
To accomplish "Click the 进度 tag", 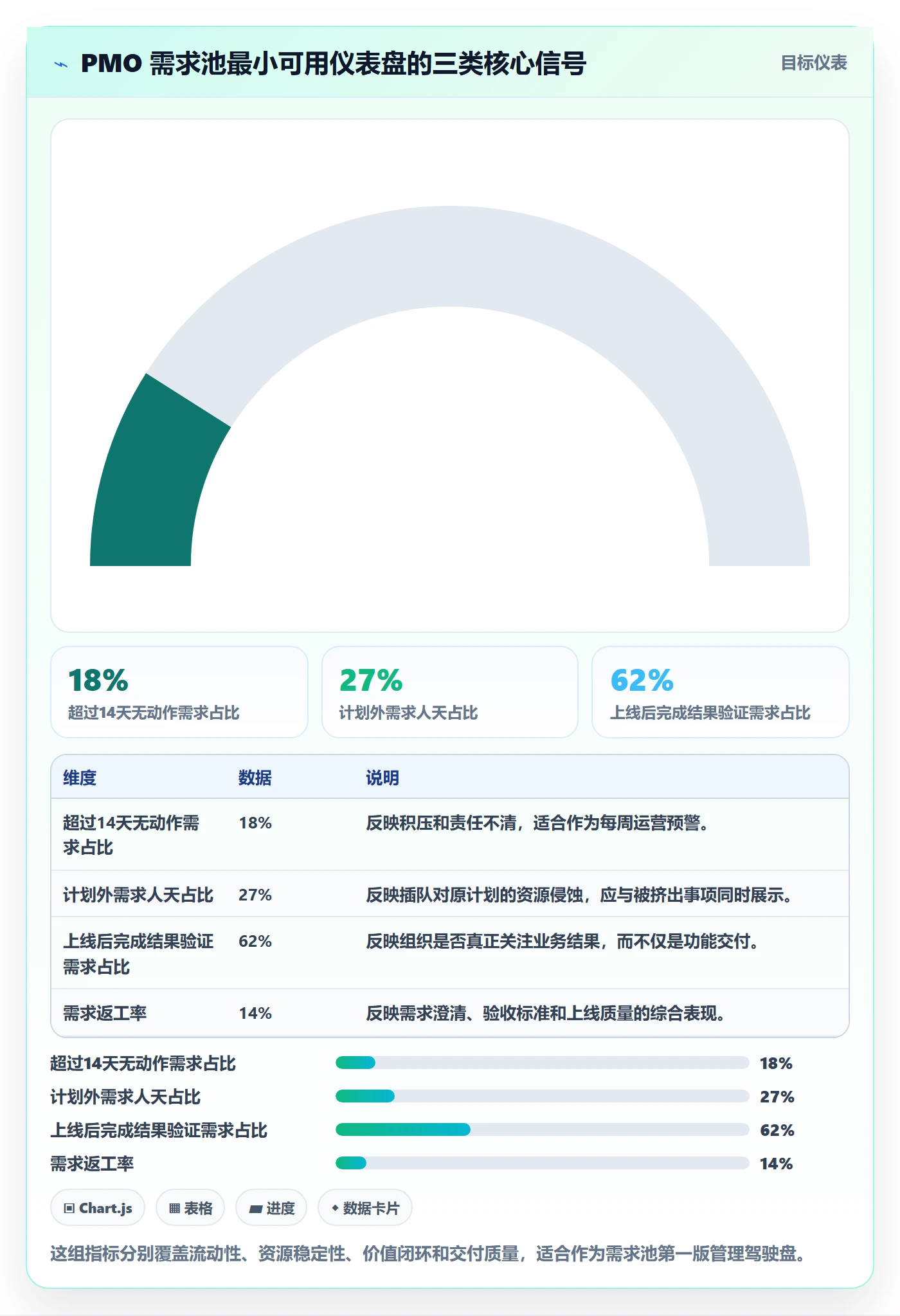I will point(271,1208).
